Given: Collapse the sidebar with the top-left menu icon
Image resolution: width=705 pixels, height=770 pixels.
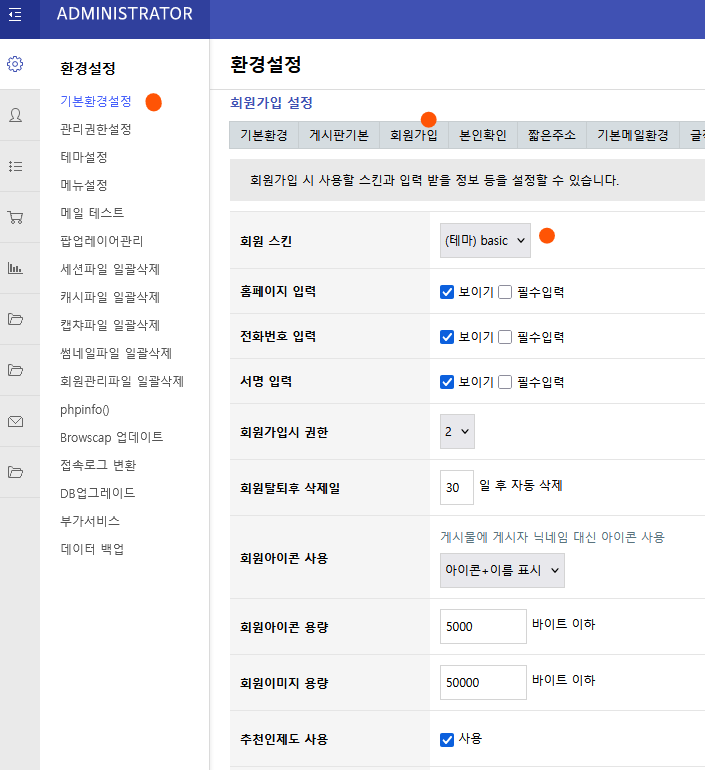Looking at the screenshot, I should (x=15, y=14).
